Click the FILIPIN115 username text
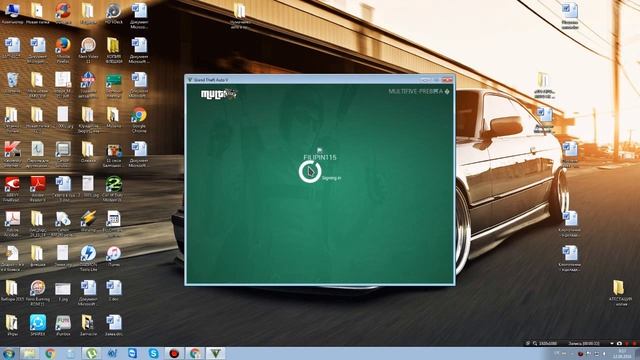 click(x=320, y=157)
